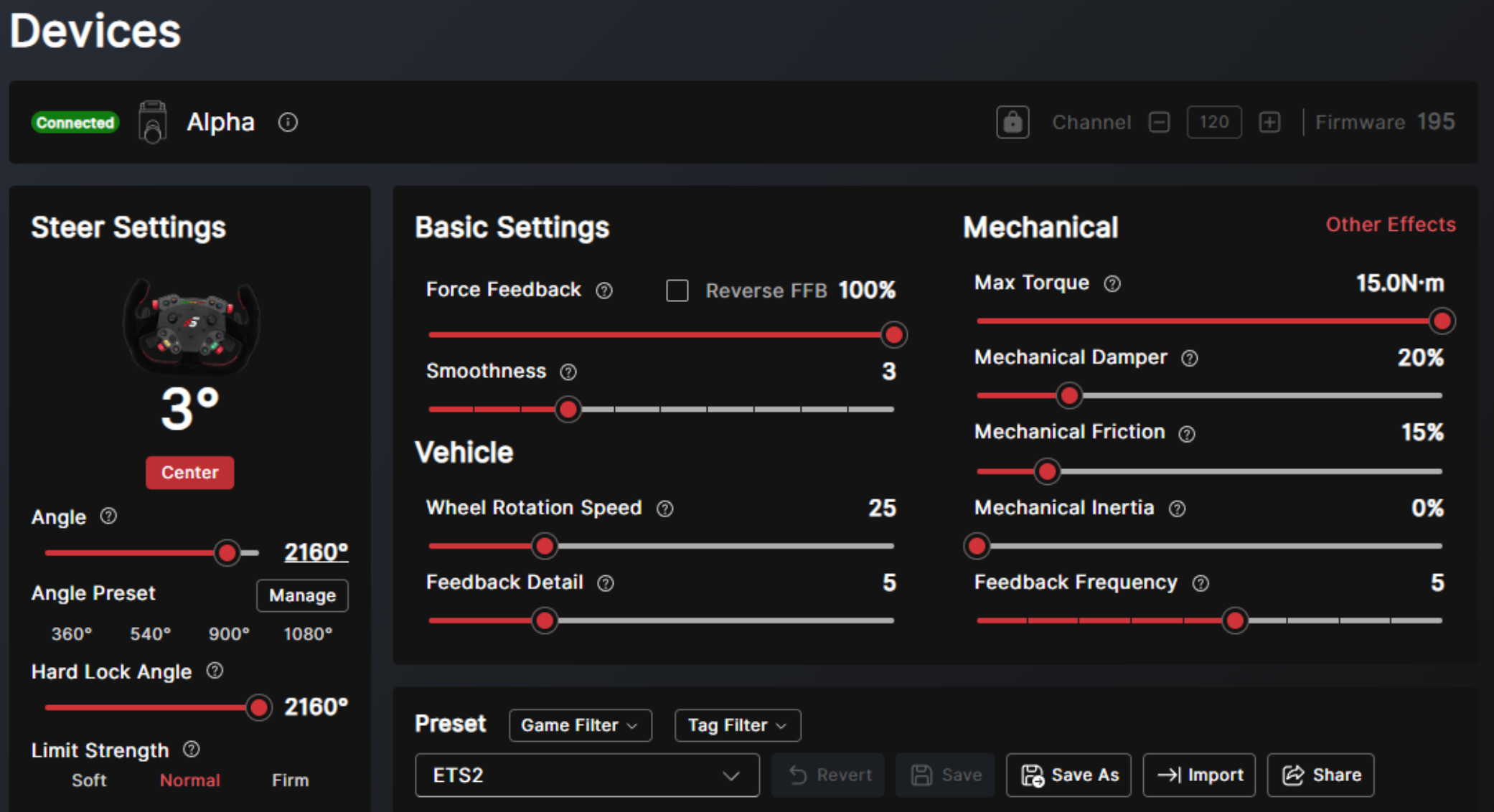Enable the Reverse FFB checkbox
Image resolution: width=1494 pixels, height=812 pixels.
click(677, 291)
